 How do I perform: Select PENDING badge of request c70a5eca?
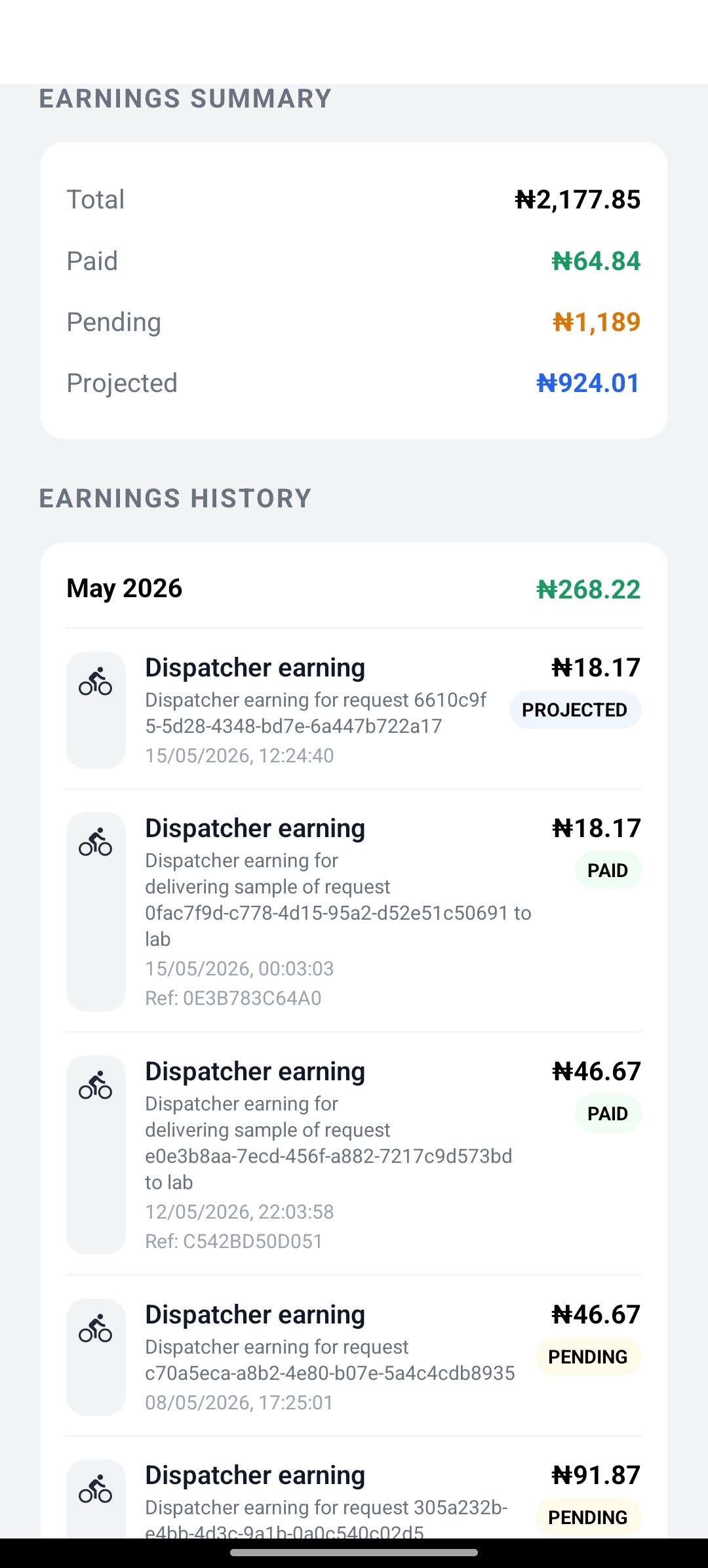(588, 1357)
